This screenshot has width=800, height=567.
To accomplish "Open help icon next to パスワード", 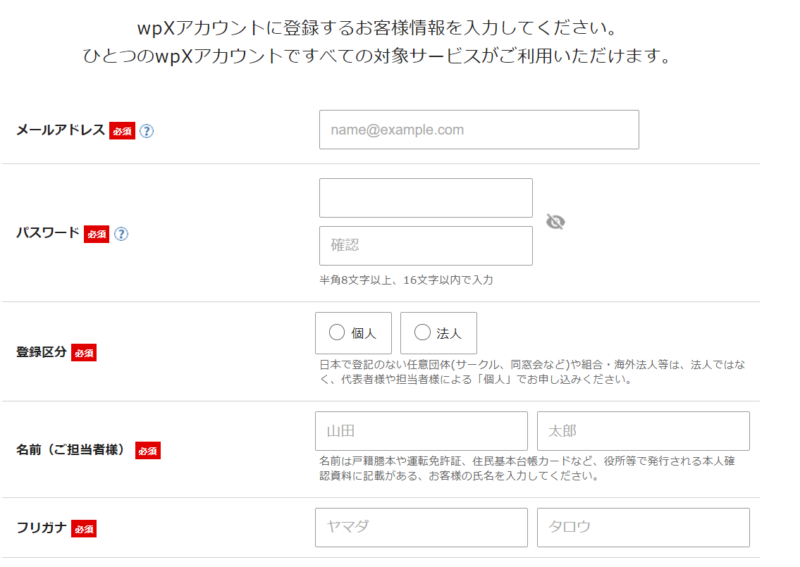I will 121,234.
